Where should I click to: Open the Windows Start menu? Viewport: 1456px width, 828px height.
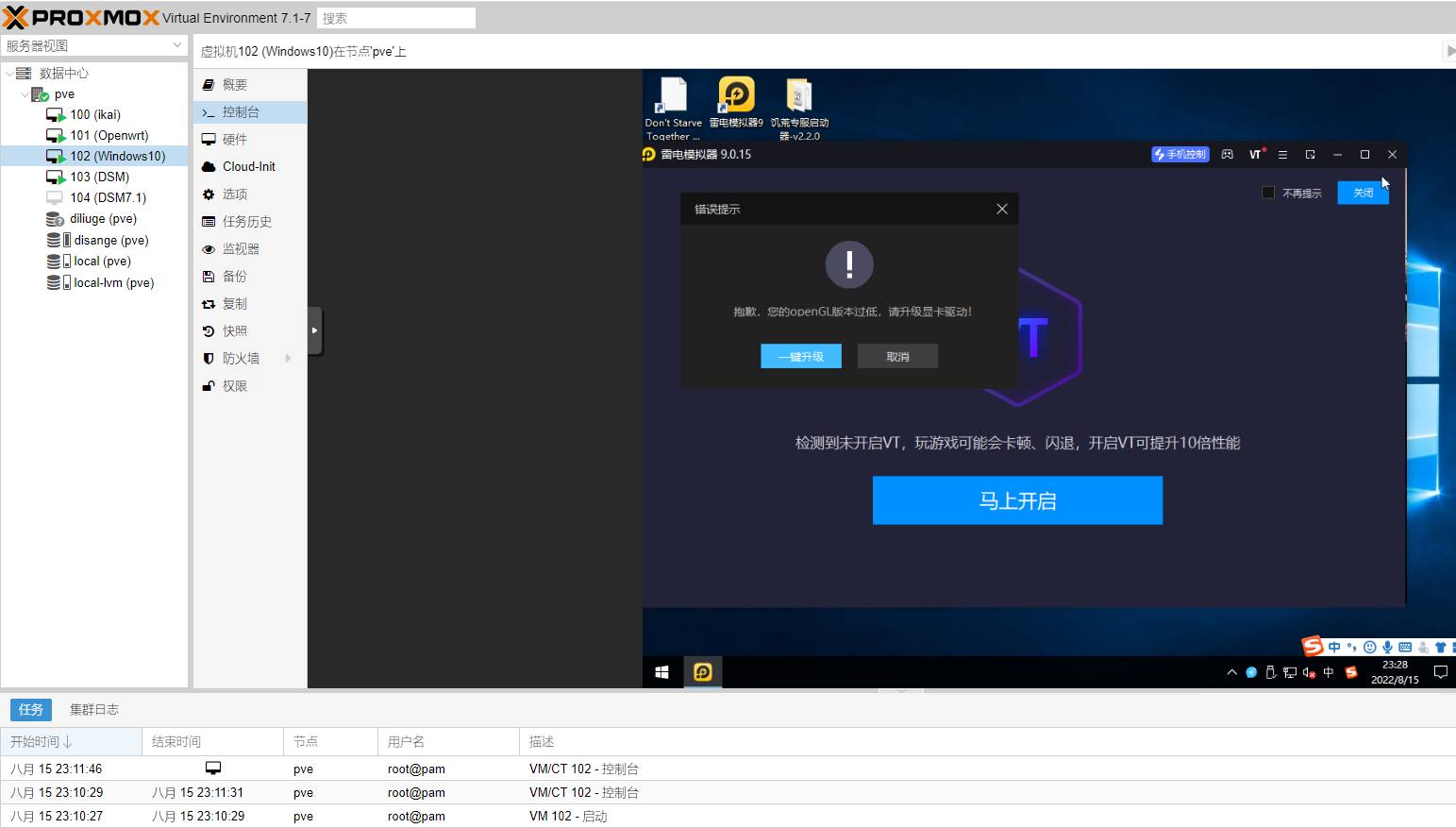click(x=662, y=671)
